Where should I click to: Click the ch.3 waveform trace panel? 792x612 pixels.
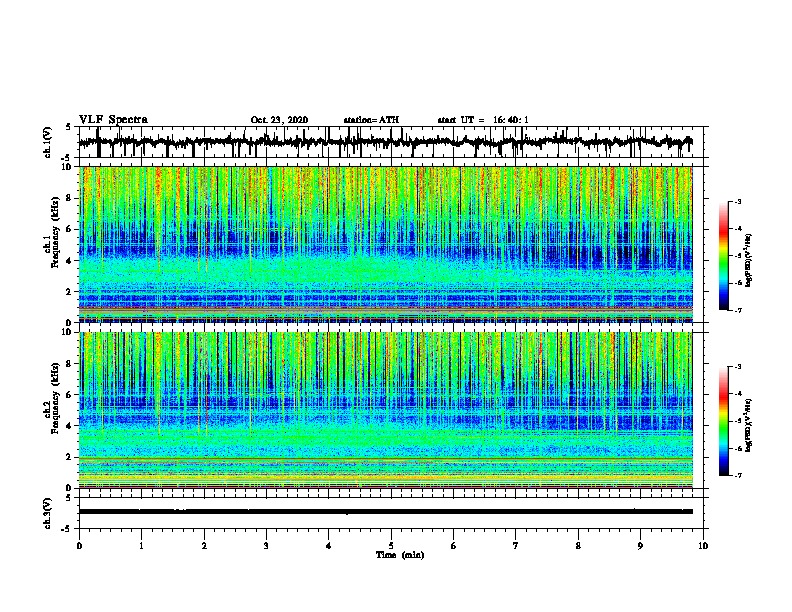[x=393, y=513]
